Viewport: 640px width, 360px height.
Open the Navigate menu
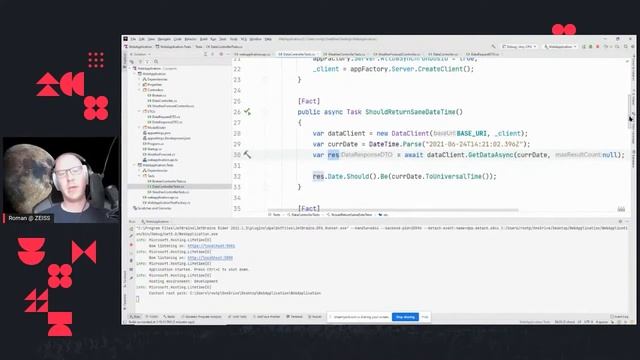click(x=164, y=39)
